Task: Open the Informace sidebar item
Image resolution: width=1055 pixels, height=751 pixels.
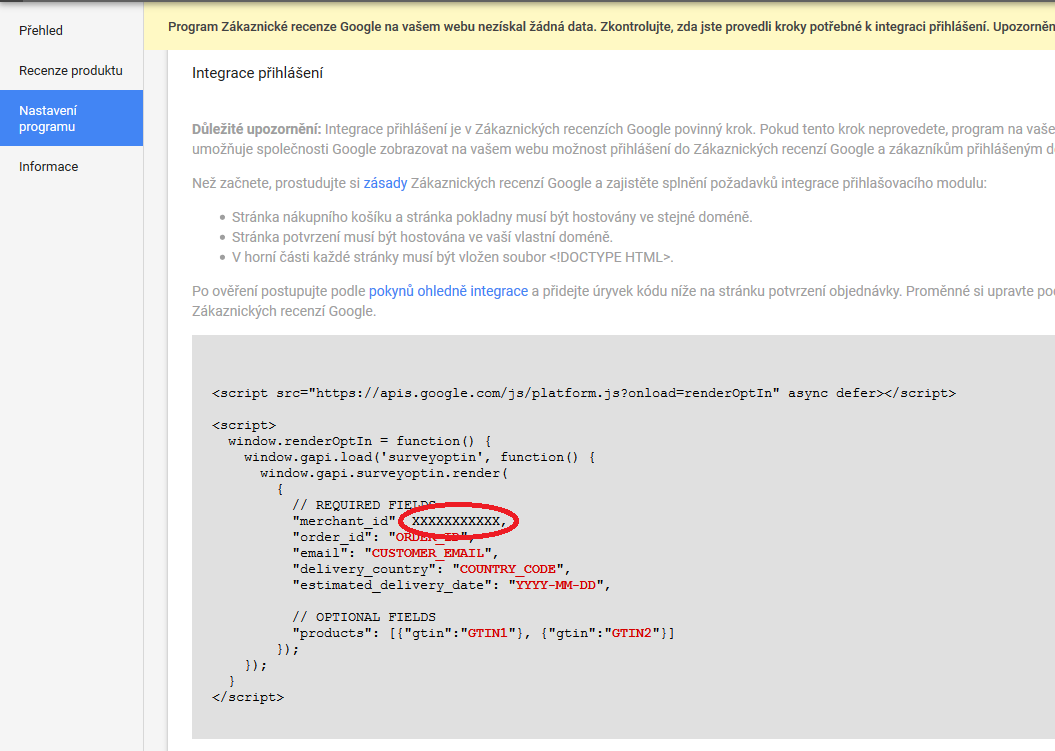Action: [48, 167]
